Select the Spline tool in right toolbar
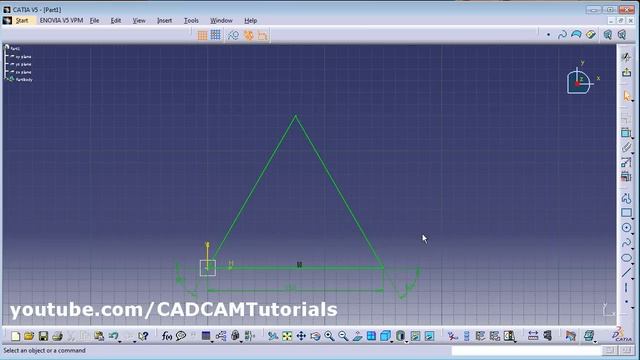 (627, 243)
